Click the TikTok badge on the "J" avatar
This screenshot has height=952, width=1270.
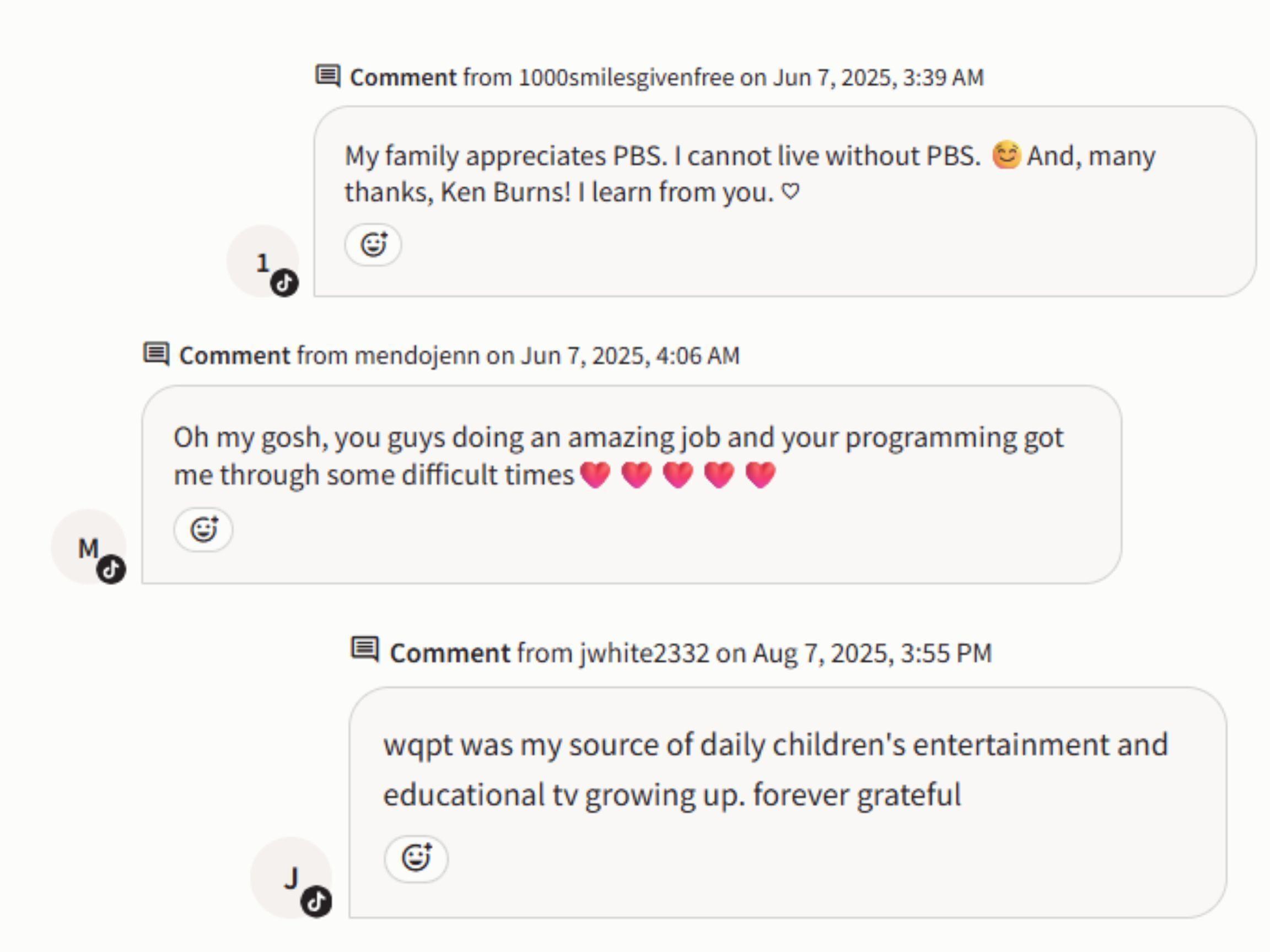tap(316, 901)
